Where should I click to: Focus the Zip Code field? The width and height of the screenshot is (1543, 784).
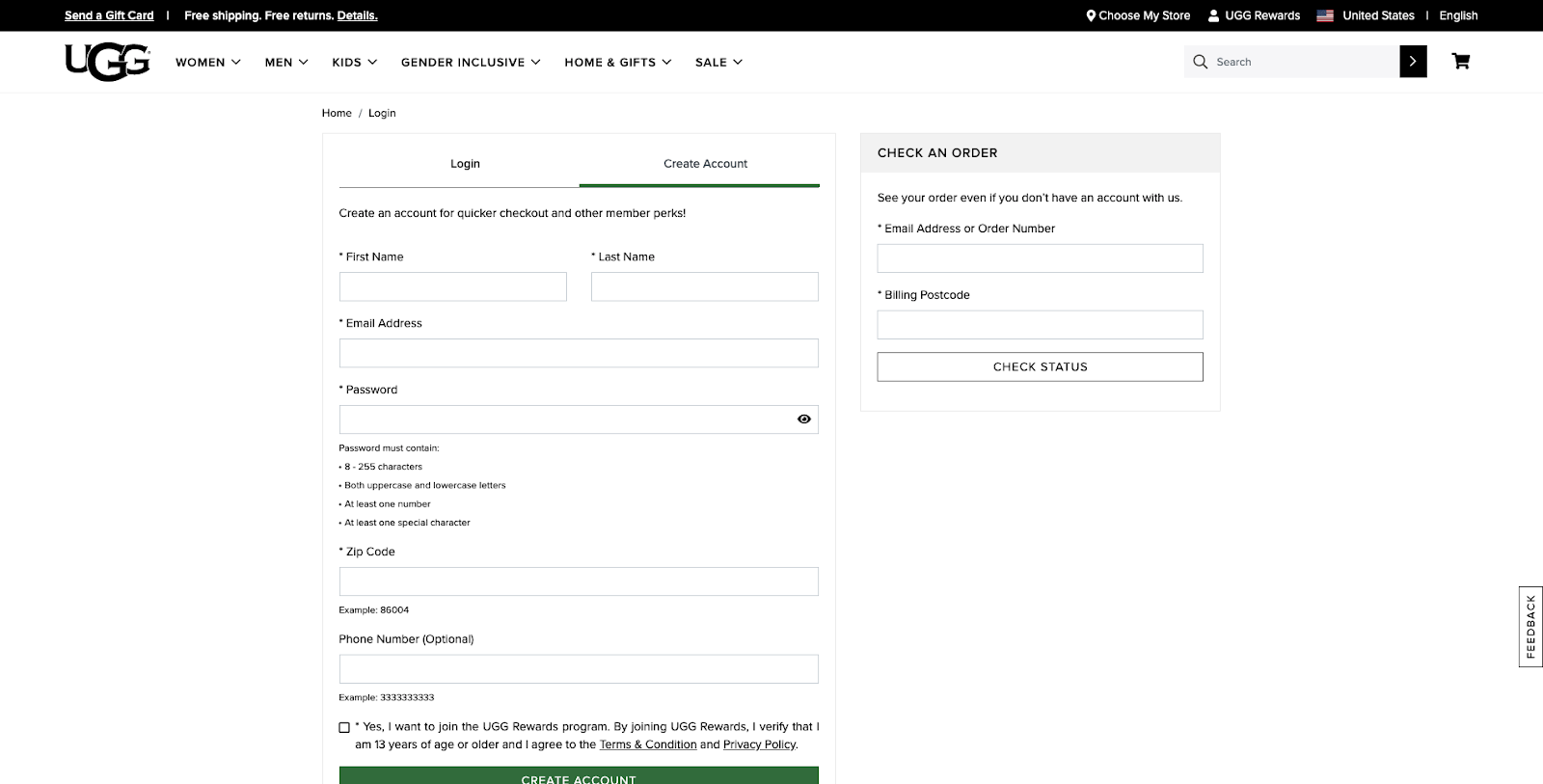579,581
